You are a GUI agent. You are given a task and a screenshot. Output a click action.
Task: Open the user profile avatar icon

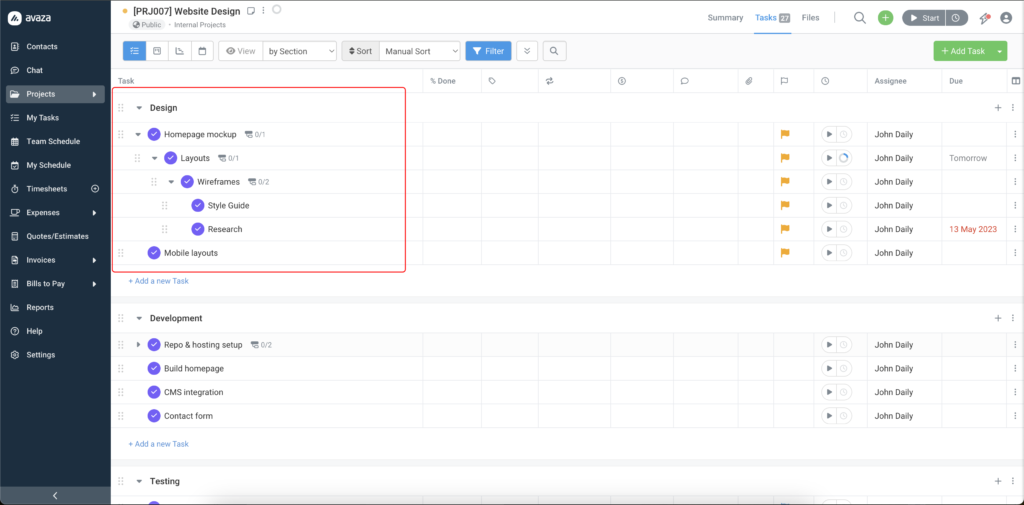1007,18
